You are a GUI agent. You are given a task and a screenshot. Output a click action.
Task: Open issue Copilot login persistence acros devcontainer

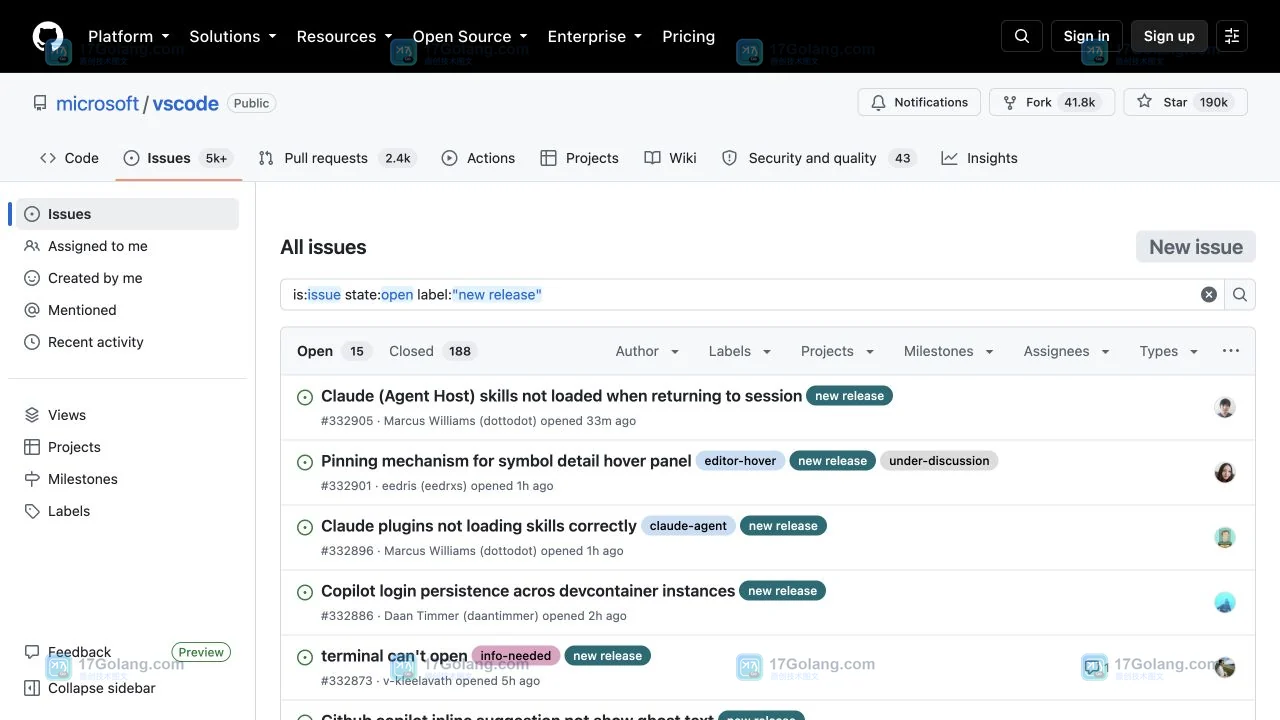click(528, 591)
